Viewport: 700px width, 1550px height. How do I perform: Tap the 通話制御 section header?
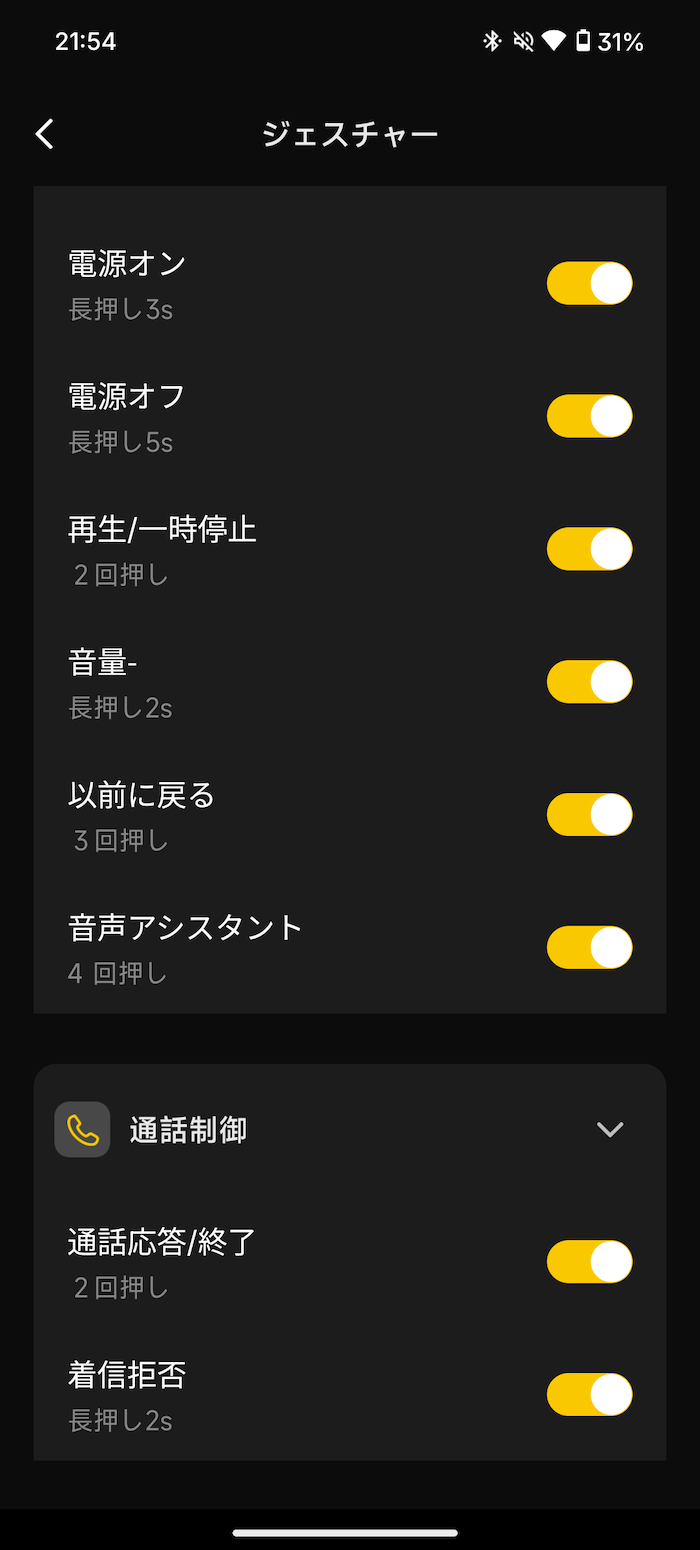coord(188,1130)
